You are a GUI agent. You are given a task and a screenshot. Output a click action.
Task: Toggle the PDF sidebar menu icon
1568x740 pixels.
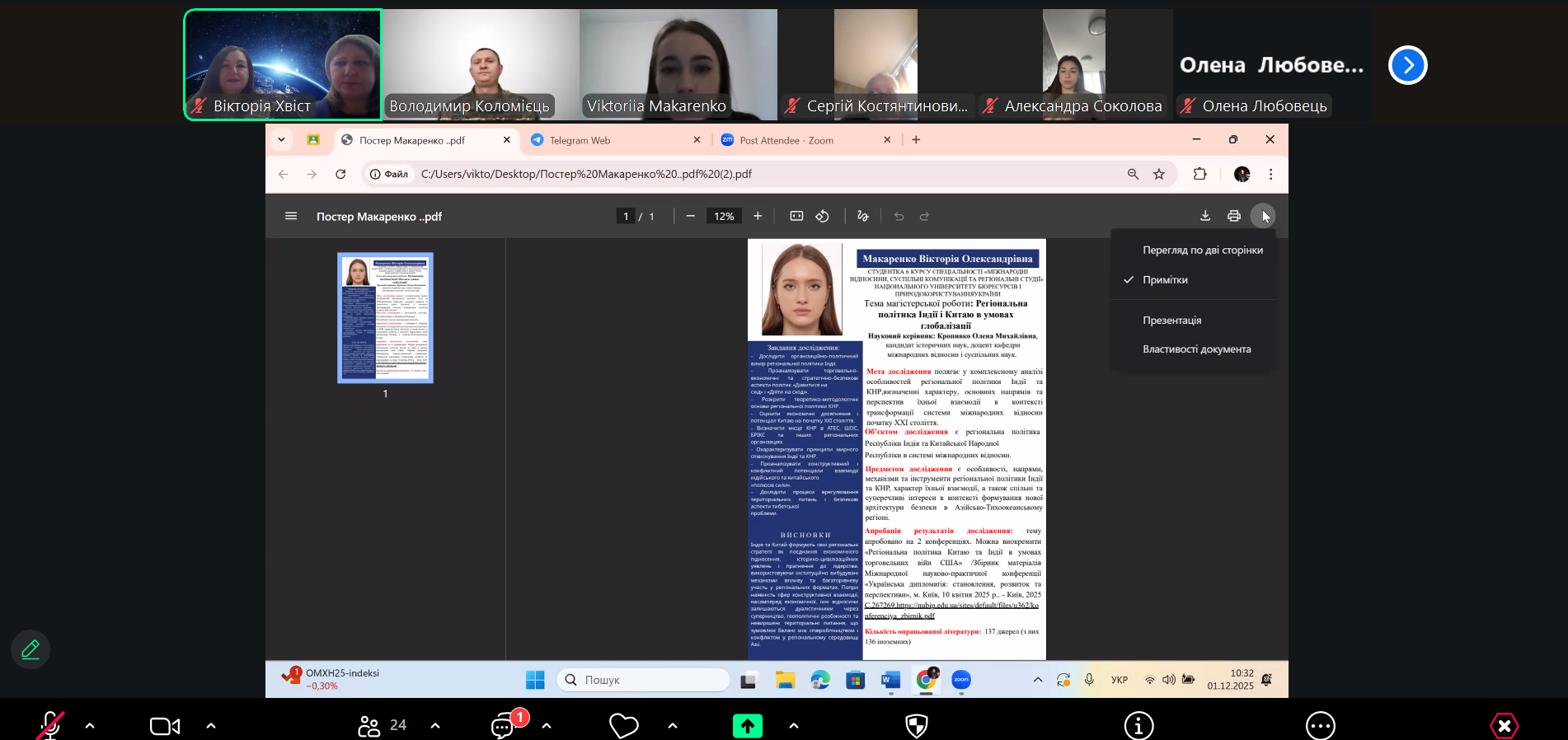290,216
